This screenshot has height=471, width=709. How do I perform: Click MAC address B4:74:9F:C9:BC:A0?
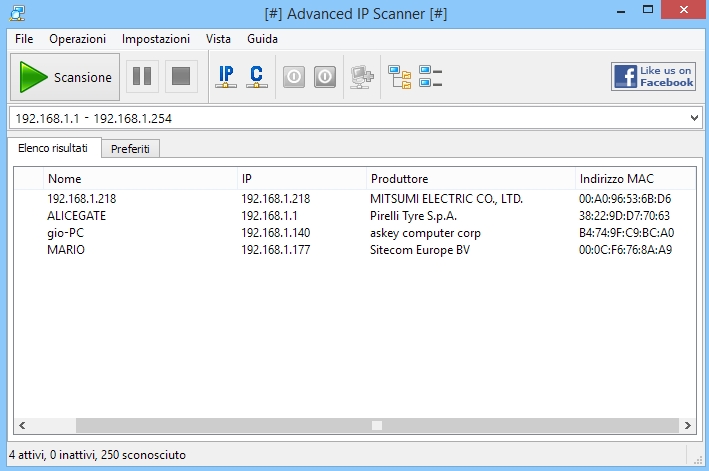tap(626, 233)
